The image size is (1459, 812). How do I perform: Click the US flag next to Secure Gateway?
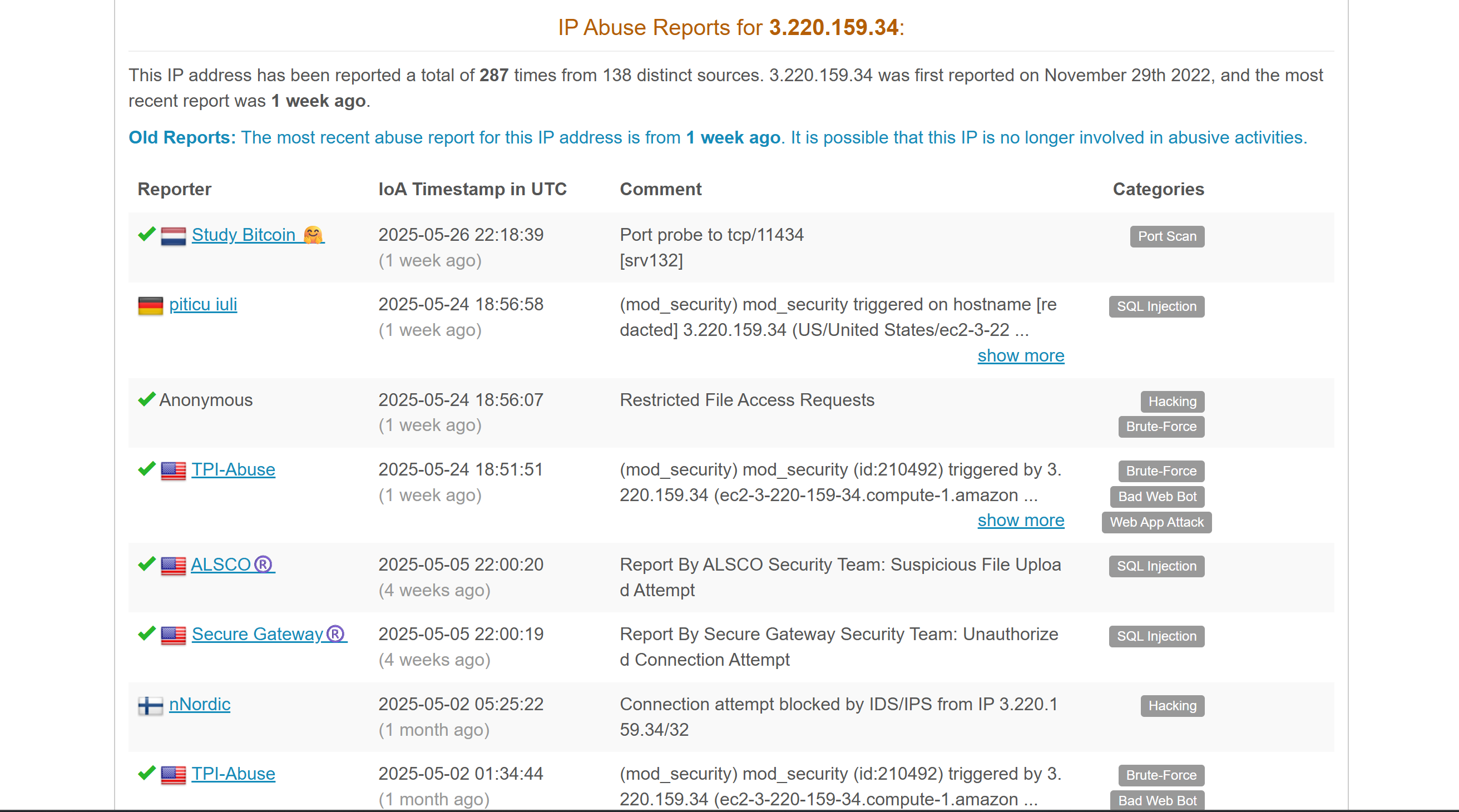175,635
